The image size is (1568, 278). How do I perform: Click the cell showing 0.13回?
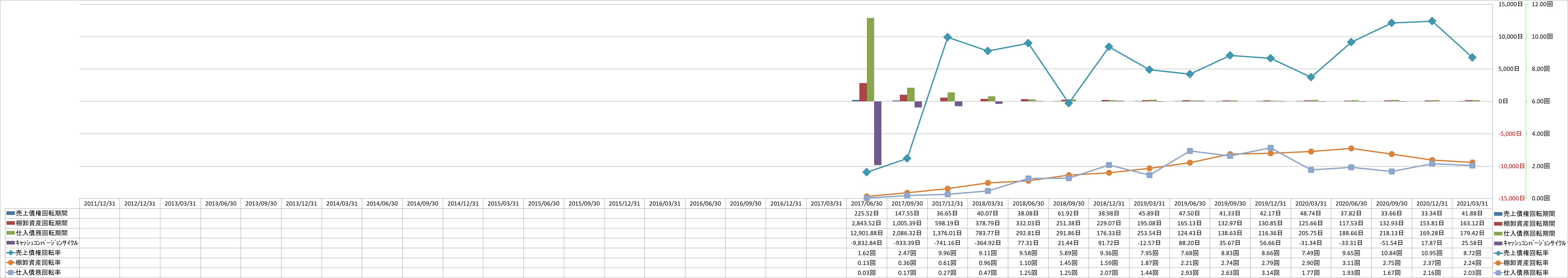867,262
